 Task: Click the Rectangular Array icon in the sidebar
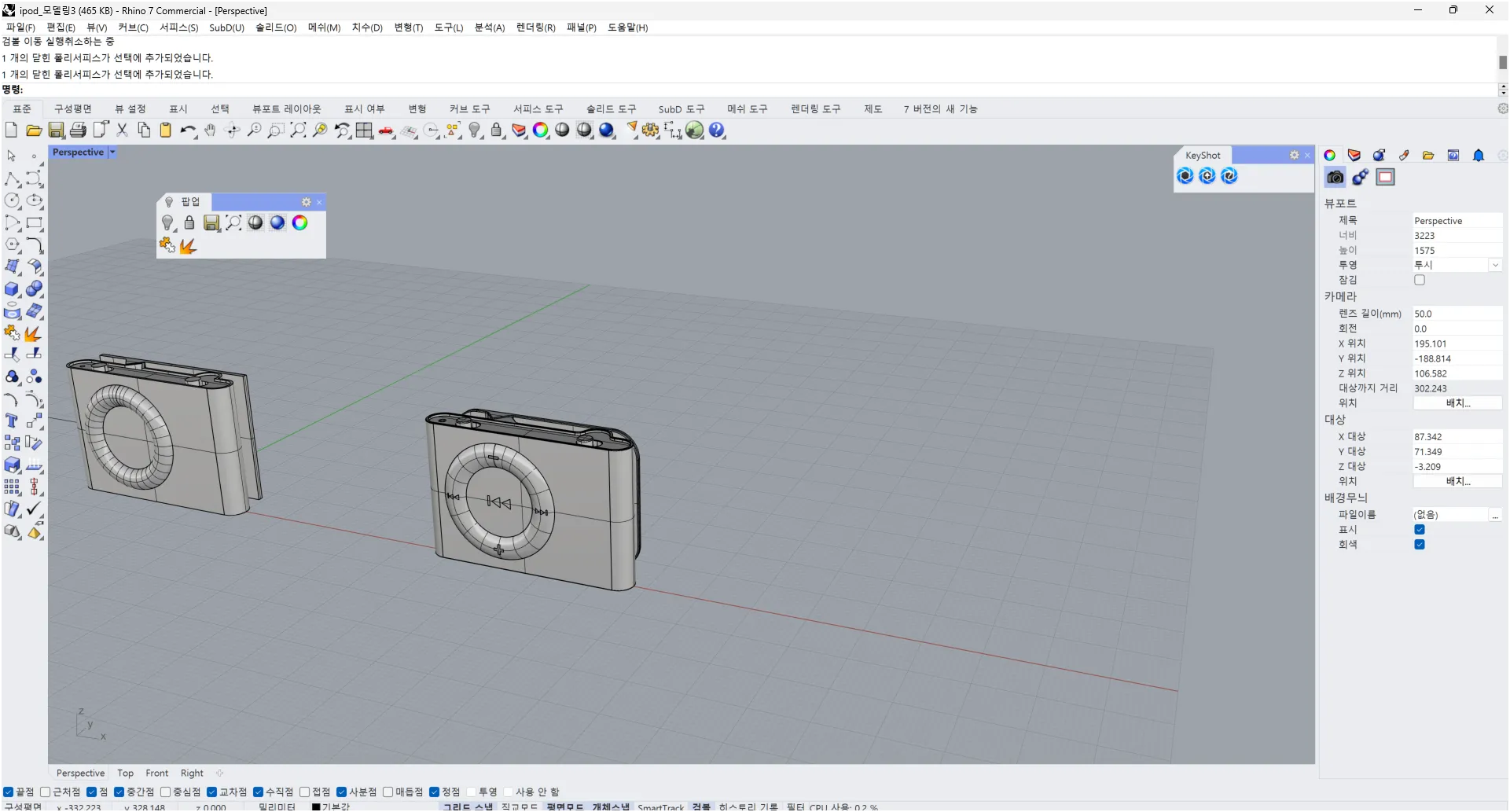[x=13, y=487]
